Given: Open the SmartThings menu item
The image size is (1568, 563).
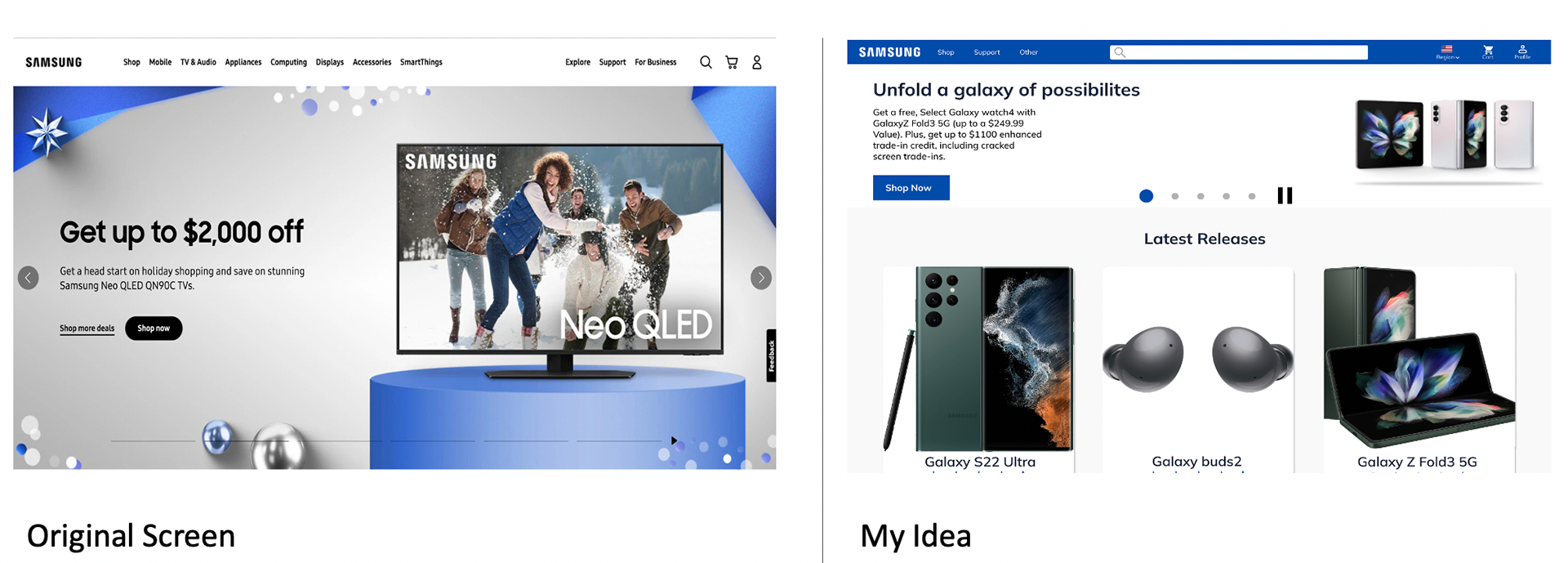Looking at the screenshot, I should [421, 62].
